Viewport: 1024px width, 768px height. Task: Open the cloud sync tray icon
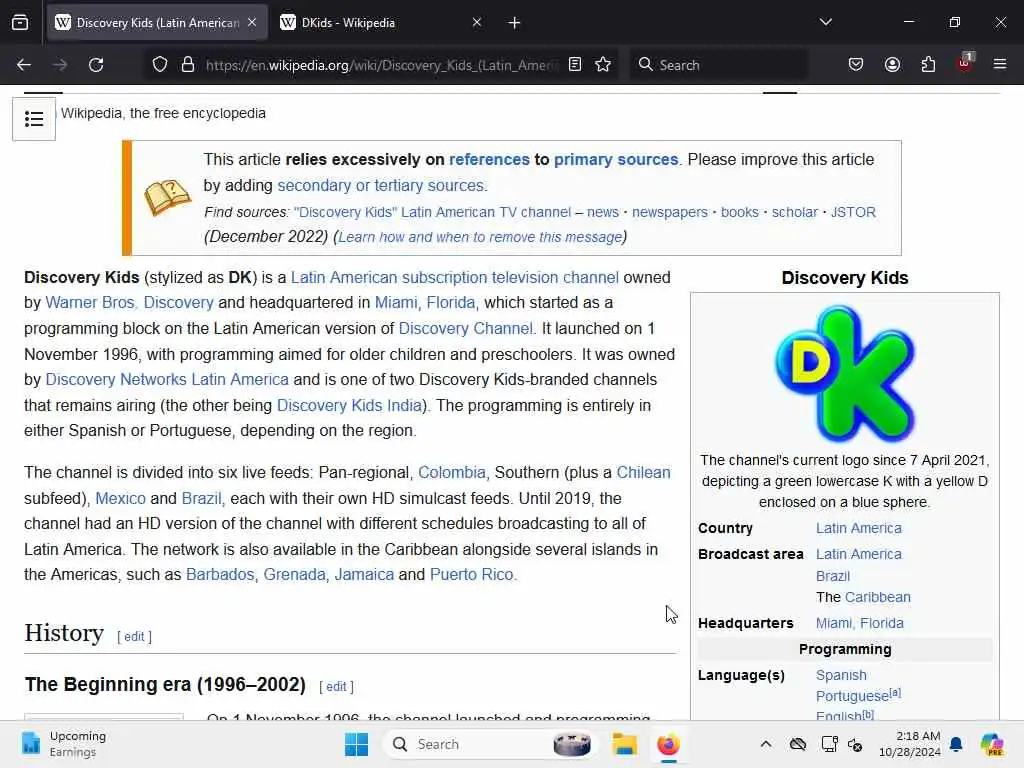click(797, 744)
